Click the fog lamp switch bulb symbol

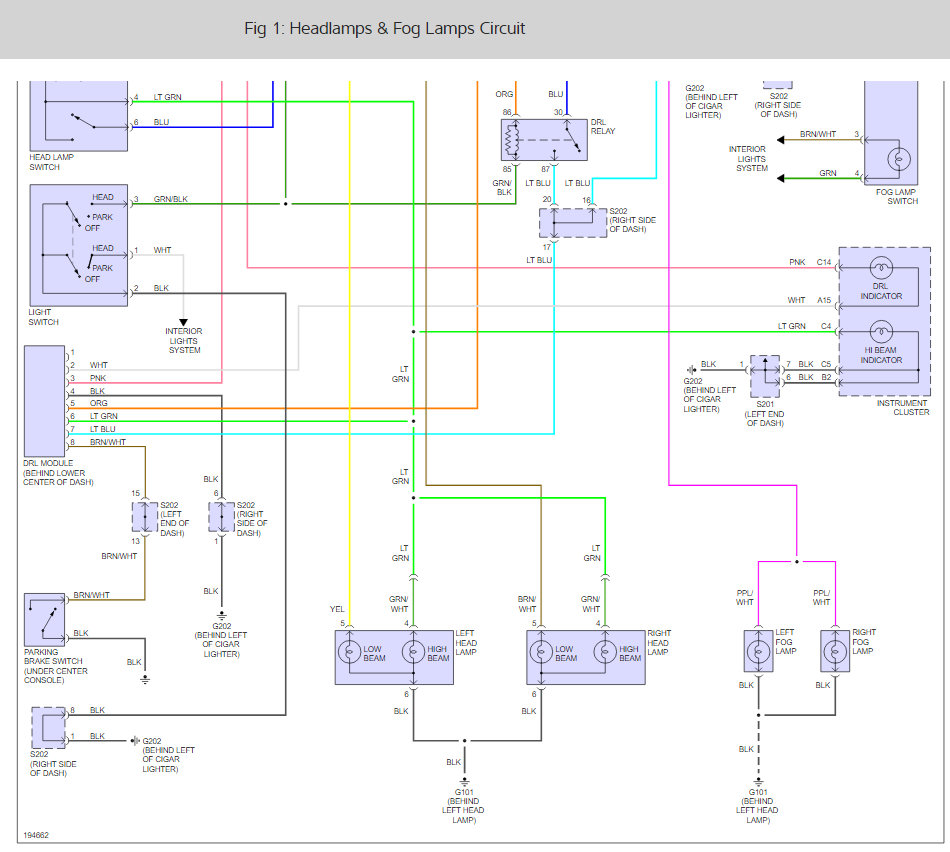pyautogui.click(x=899, y=159)
